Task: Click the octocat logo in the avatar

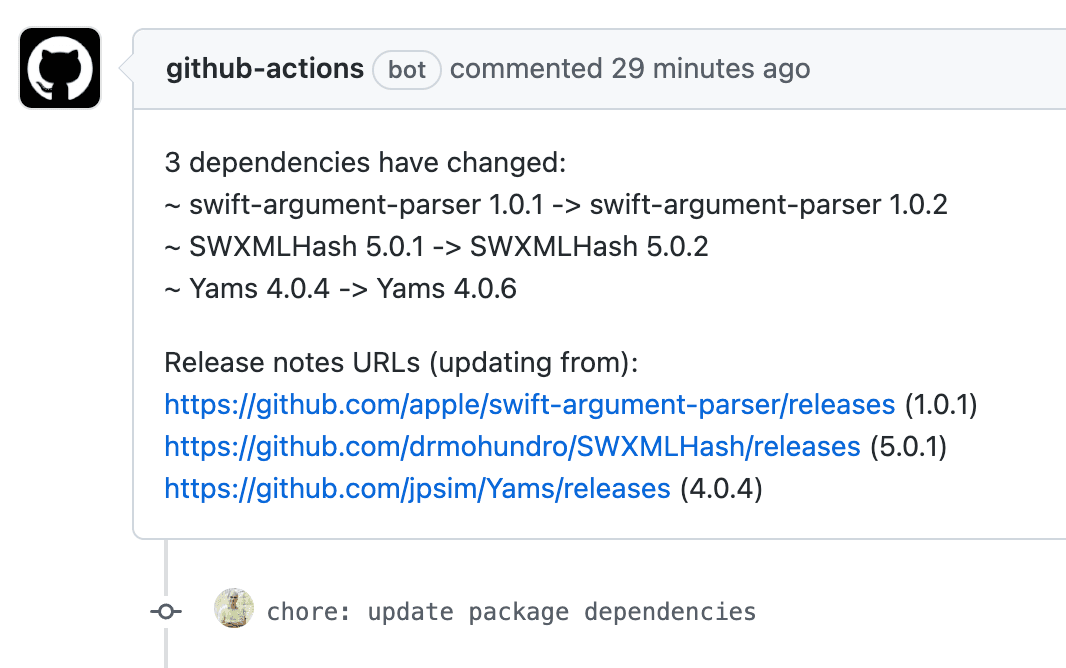Action: click(x=59, y=68)
